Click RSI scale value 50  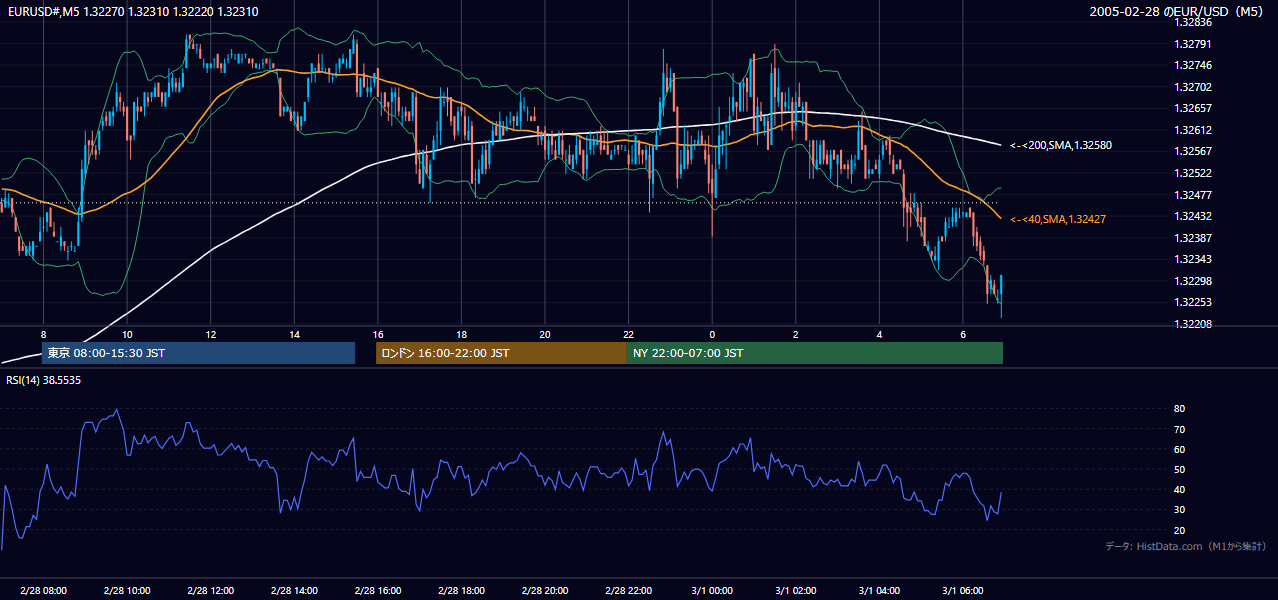[1180, 470]
